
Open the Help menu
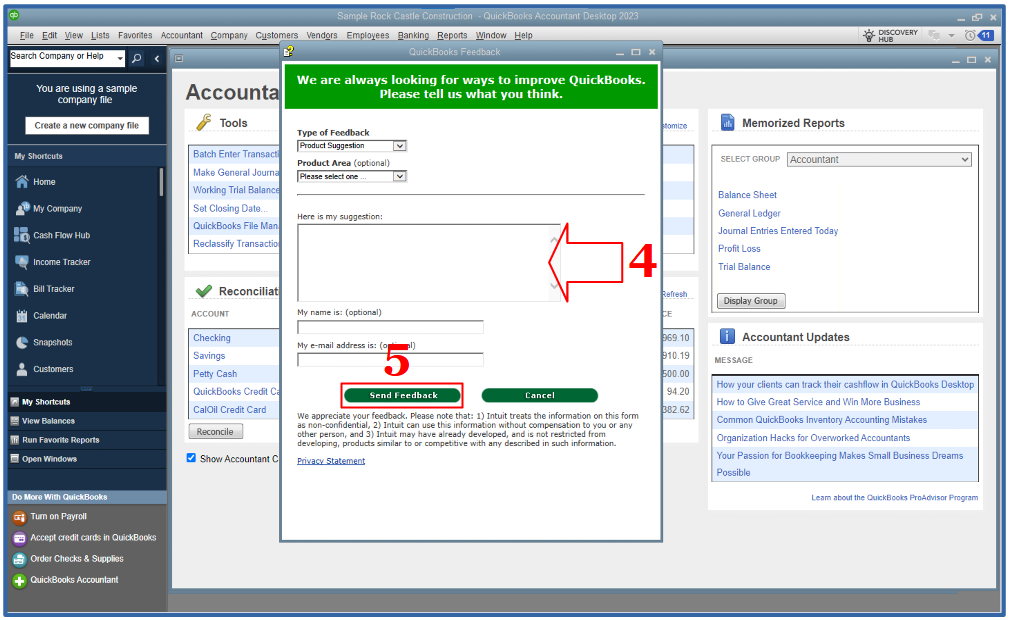pos(523,35)
